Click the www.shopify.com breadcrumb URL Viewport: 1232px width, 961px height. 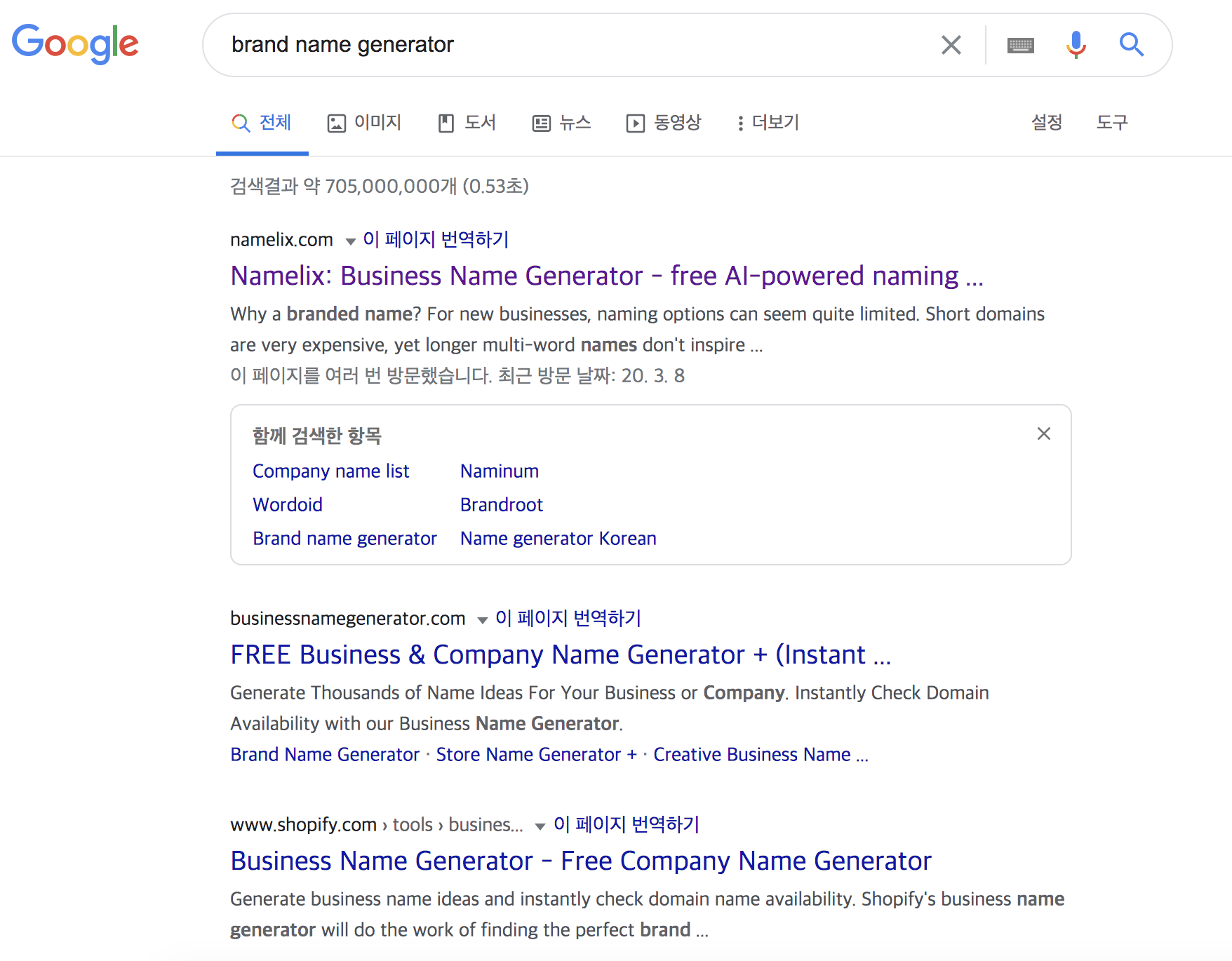[x=377, y=825]
